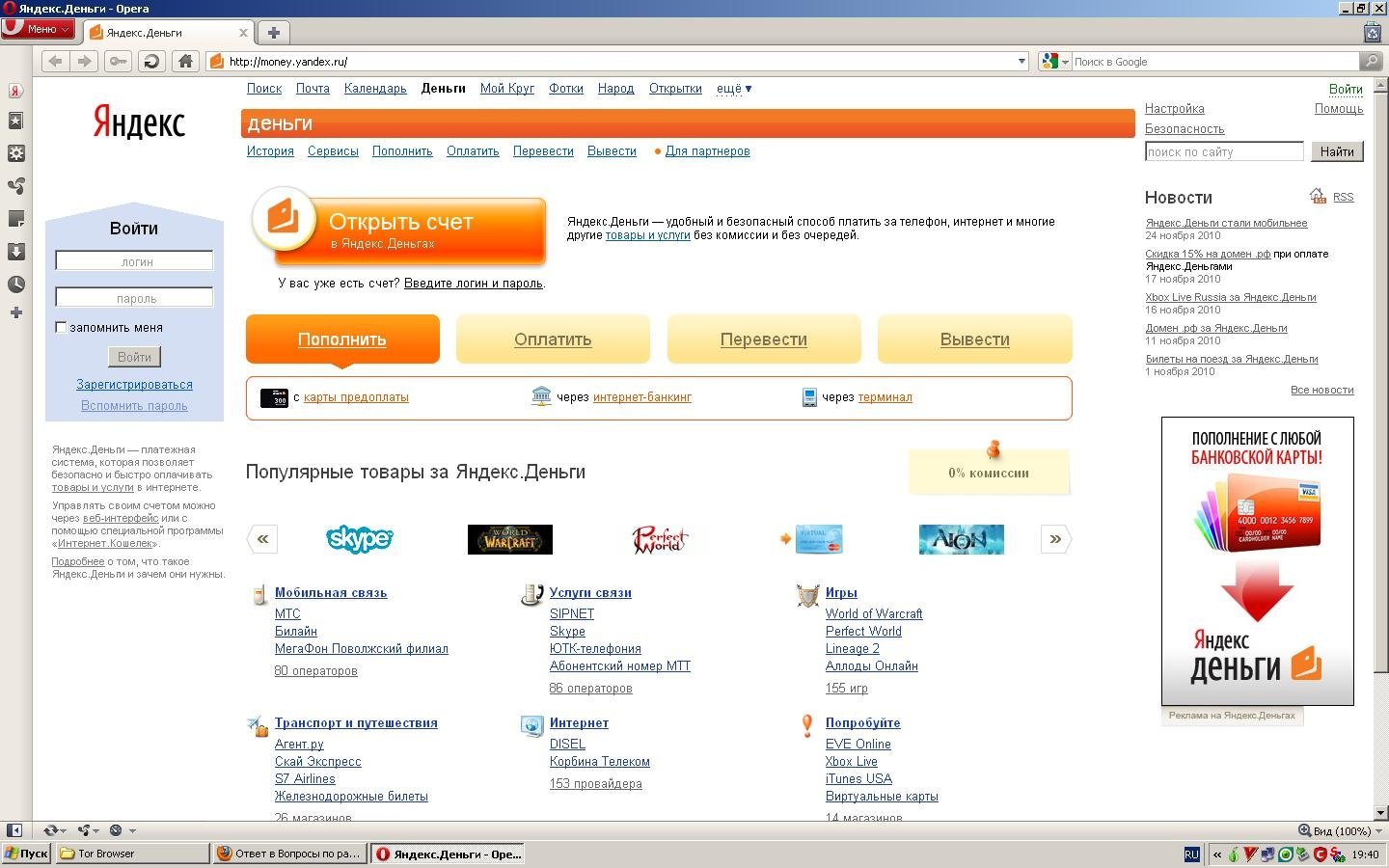
Task: Close the Яндекс.Деньги tab
Action: point(243,33)
